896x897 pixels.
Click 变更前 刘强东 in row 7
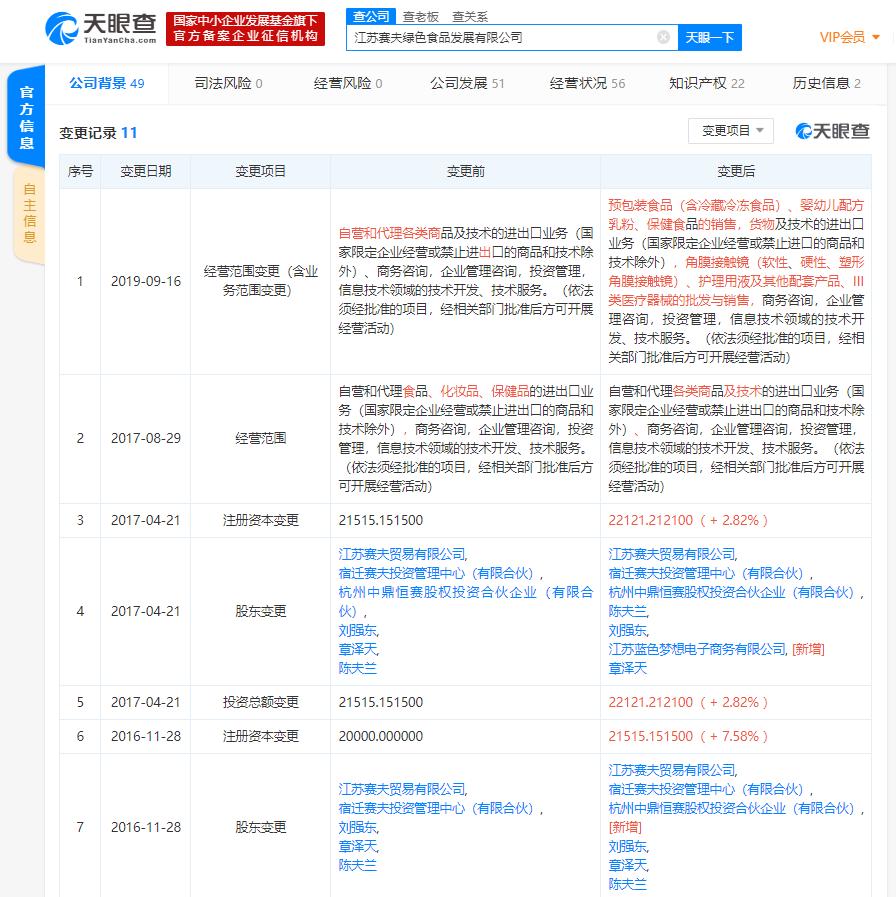tap(358, 827)
